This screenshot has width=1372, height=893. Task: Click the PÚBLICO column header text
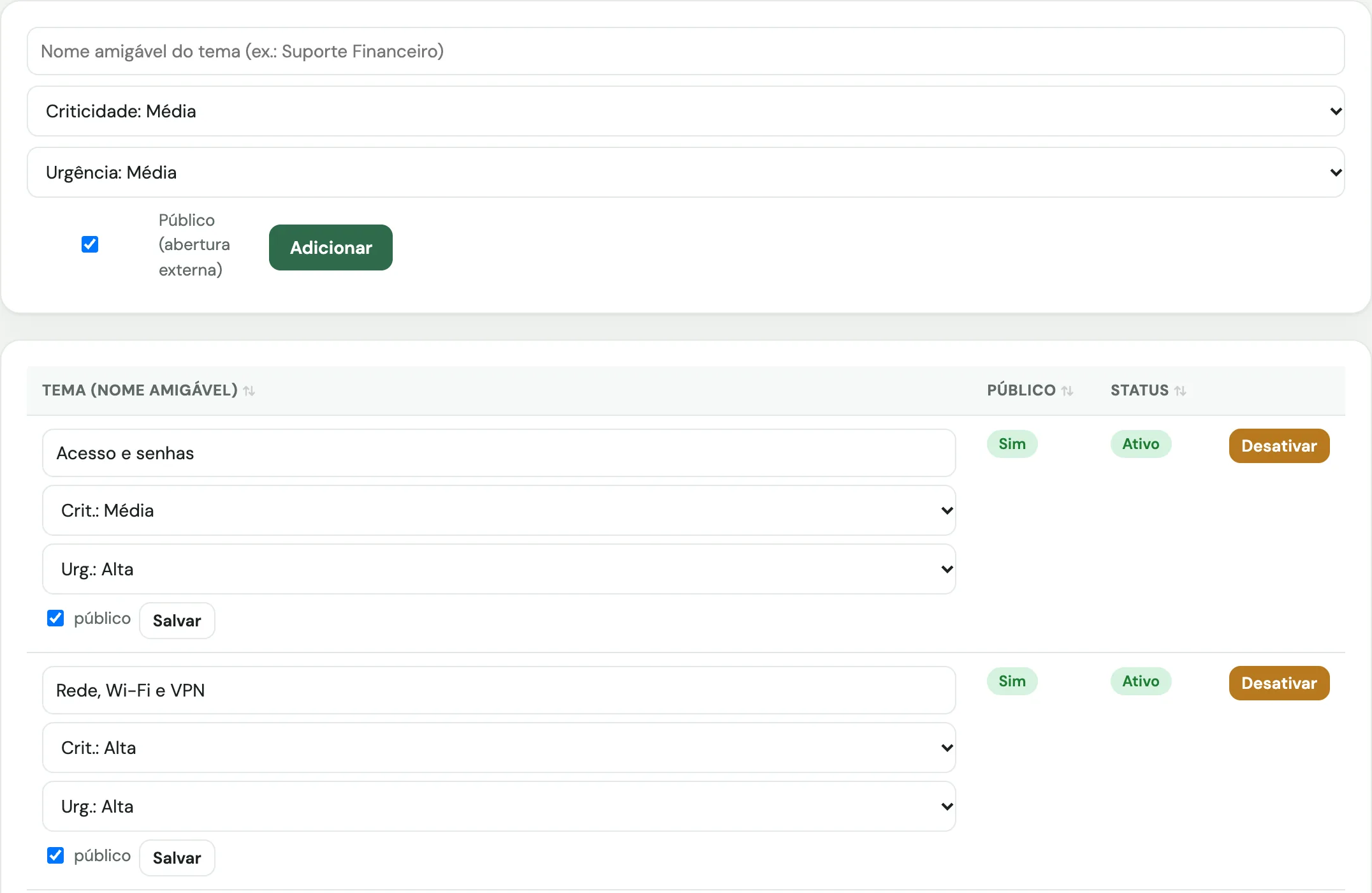coord(1021,390)
